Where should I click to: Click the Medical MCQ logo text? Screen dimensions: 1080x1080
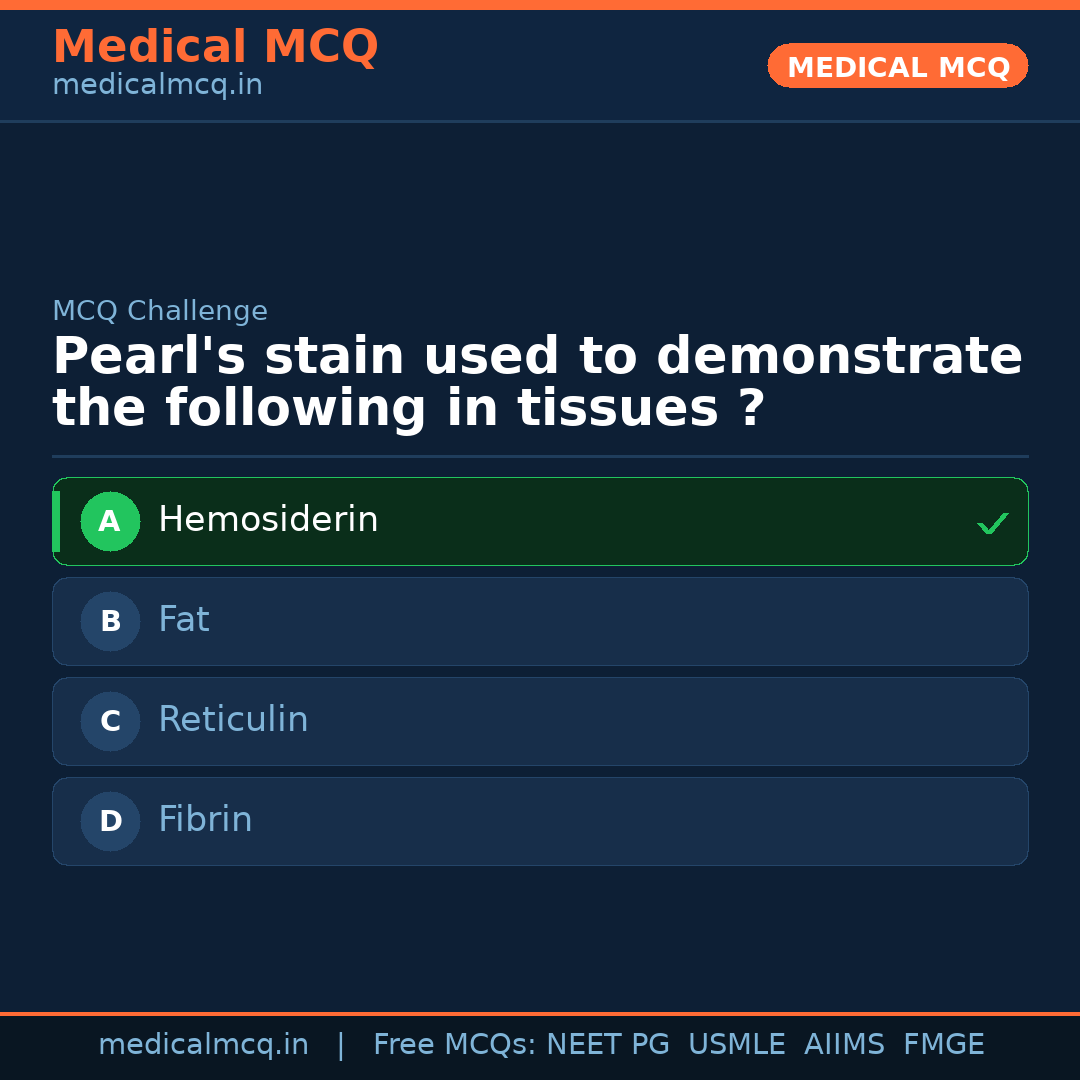click(215, 47)
